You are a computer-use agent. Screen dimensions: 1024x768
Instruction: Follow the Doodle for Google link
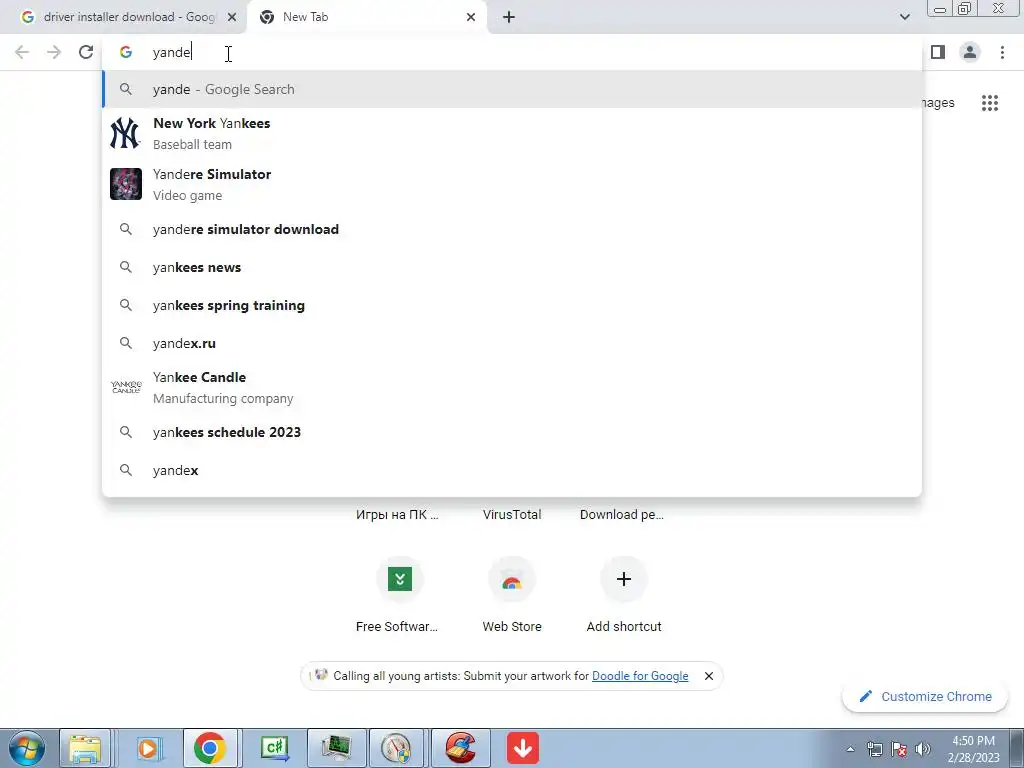click(x=640, y=676)
